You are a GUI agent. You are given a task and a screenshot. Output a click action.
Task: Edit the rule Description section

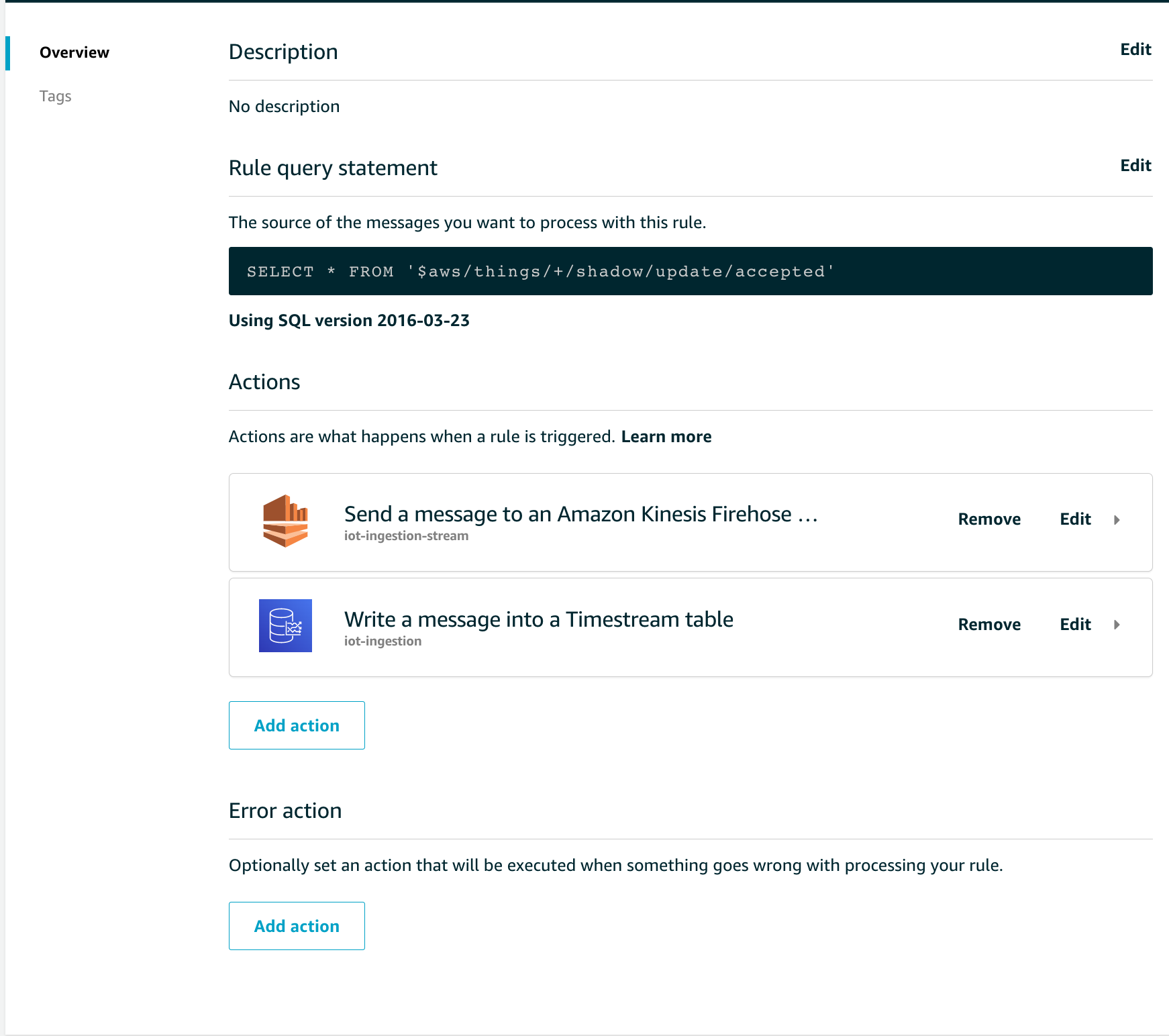click(x=1135, y=50)
